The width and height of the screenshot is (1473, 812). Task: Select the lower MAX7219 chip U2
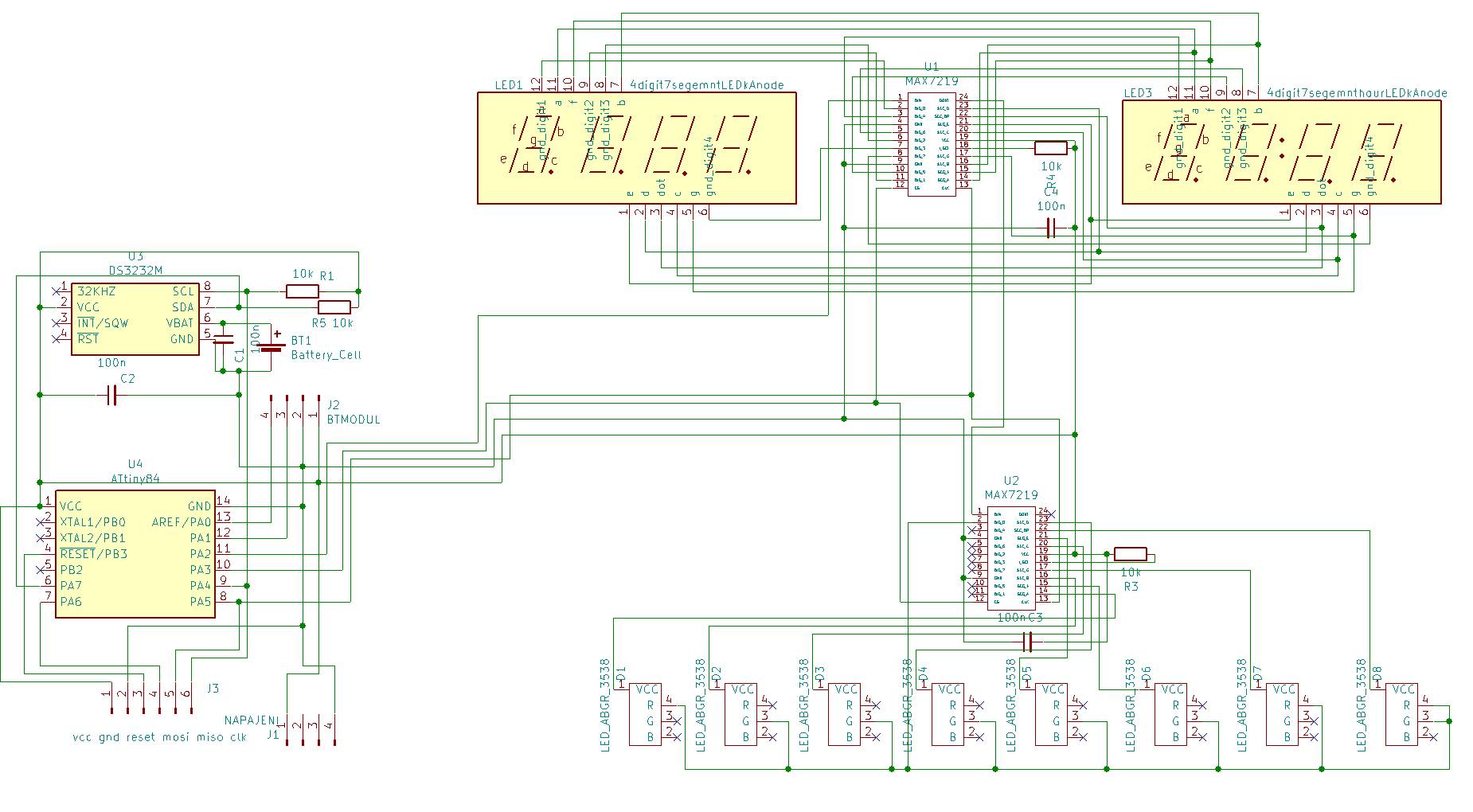click(1011, 557)
